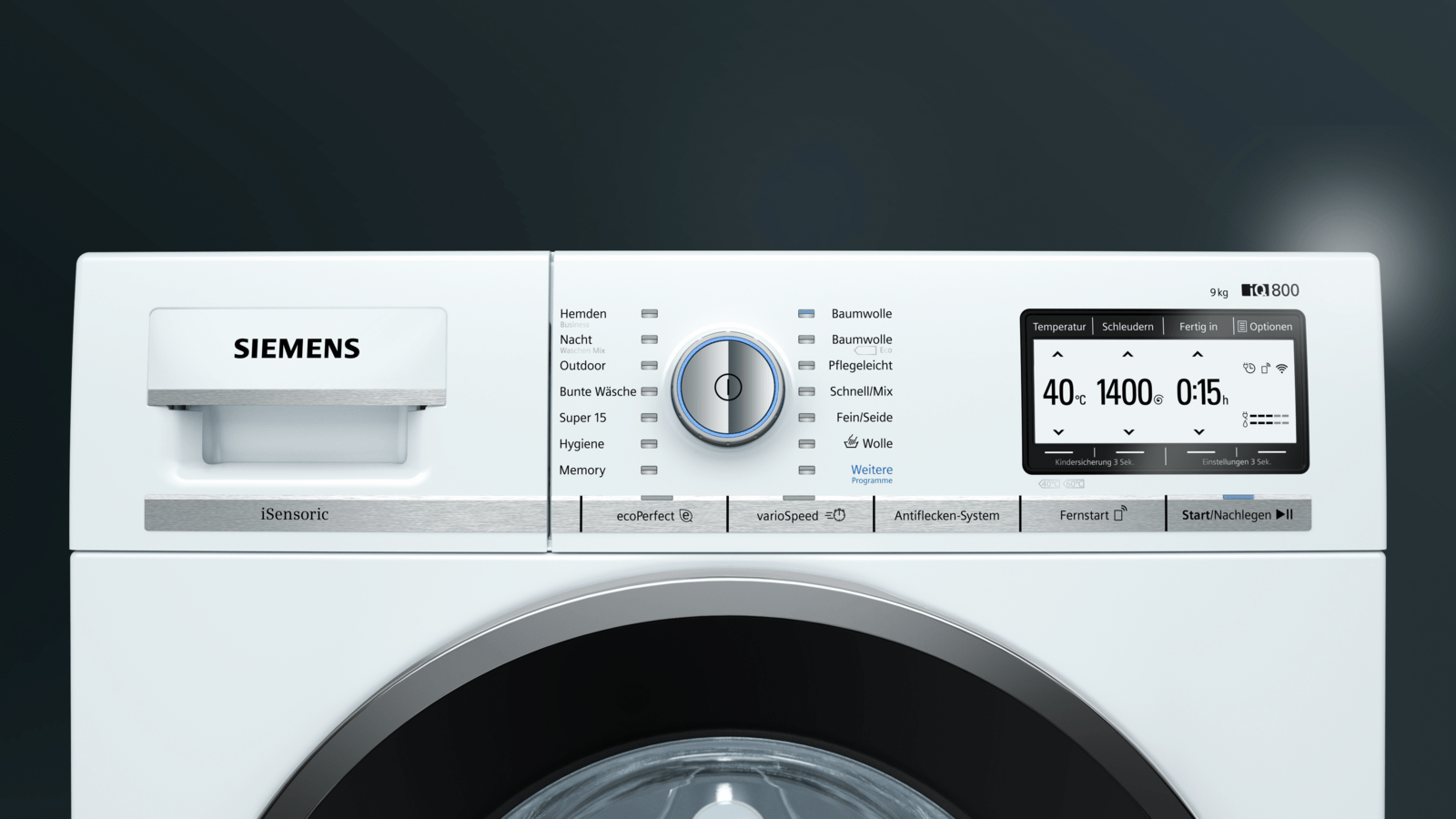Tap the blue Start indicator light

pos(1239,497)
